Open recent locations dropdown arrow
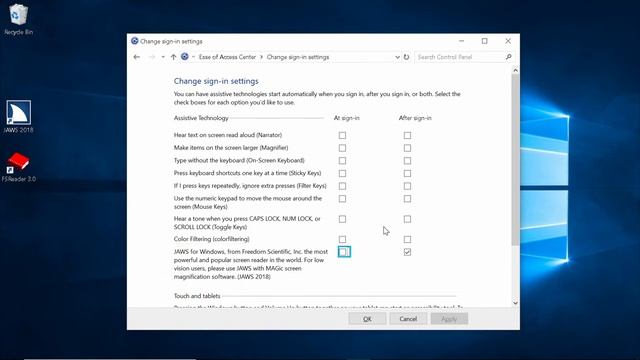The image size is (640, 360). (x=163, y=57)
